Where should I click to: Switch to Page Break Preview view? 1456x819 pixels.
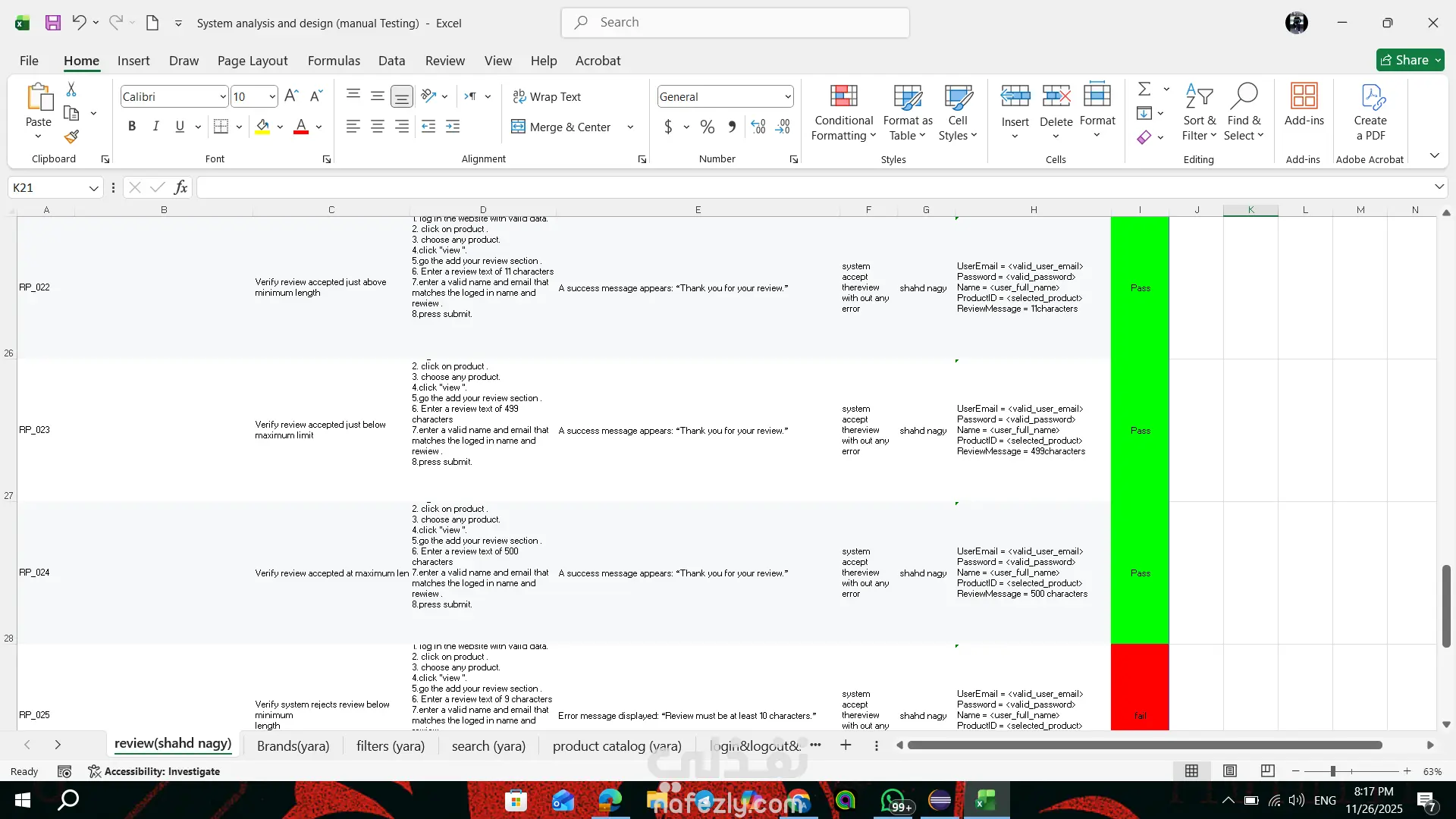click(1267, 771)
